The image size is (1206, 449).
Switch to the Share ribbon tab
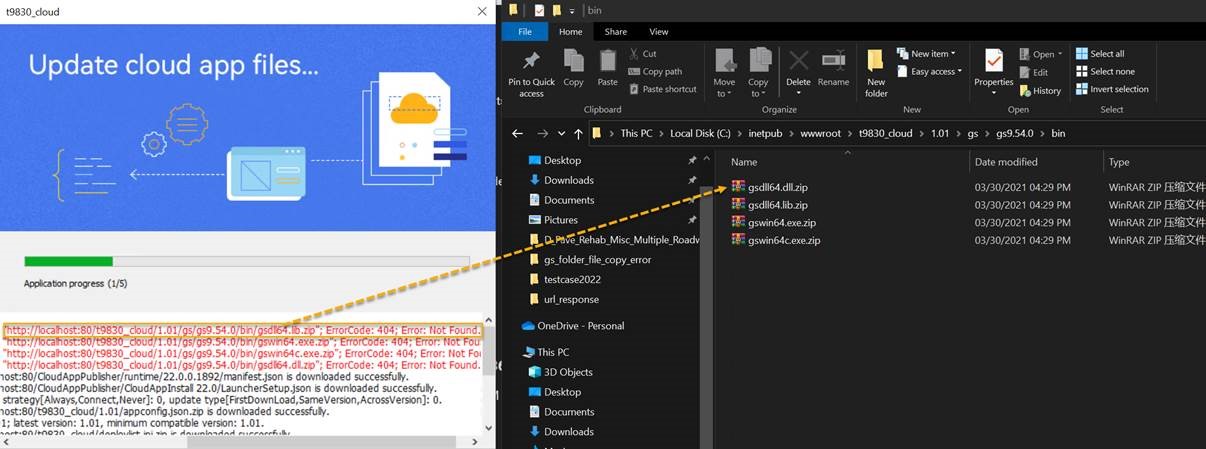(615, 32)
